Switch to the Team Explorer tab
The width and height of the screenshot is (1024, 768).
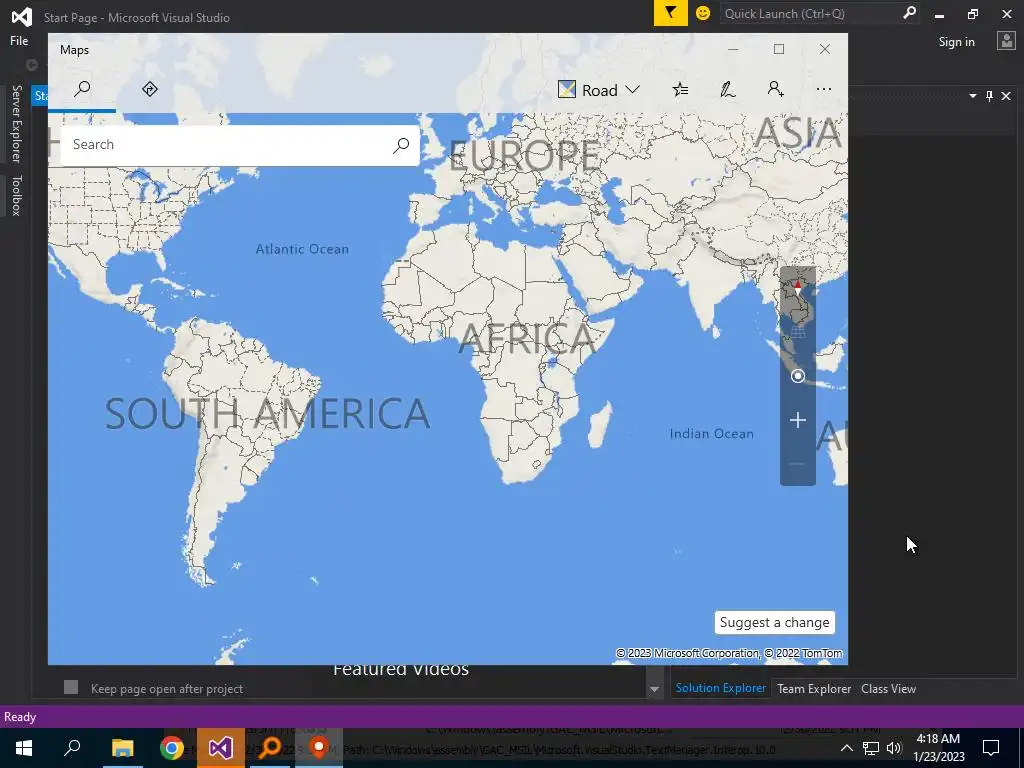point(814,689)
